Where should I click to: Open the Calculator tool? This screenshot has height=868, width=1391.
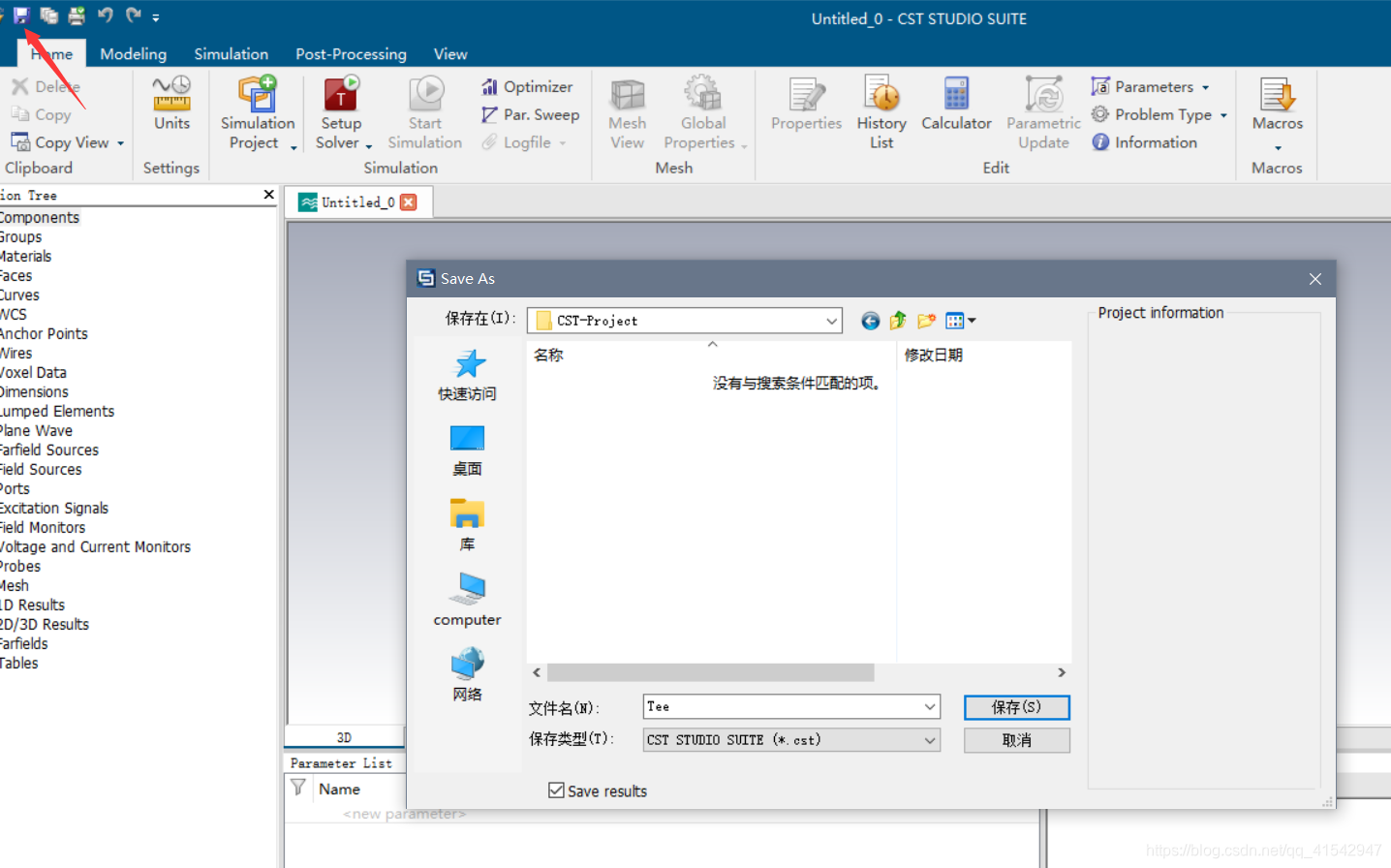[956, 104]
